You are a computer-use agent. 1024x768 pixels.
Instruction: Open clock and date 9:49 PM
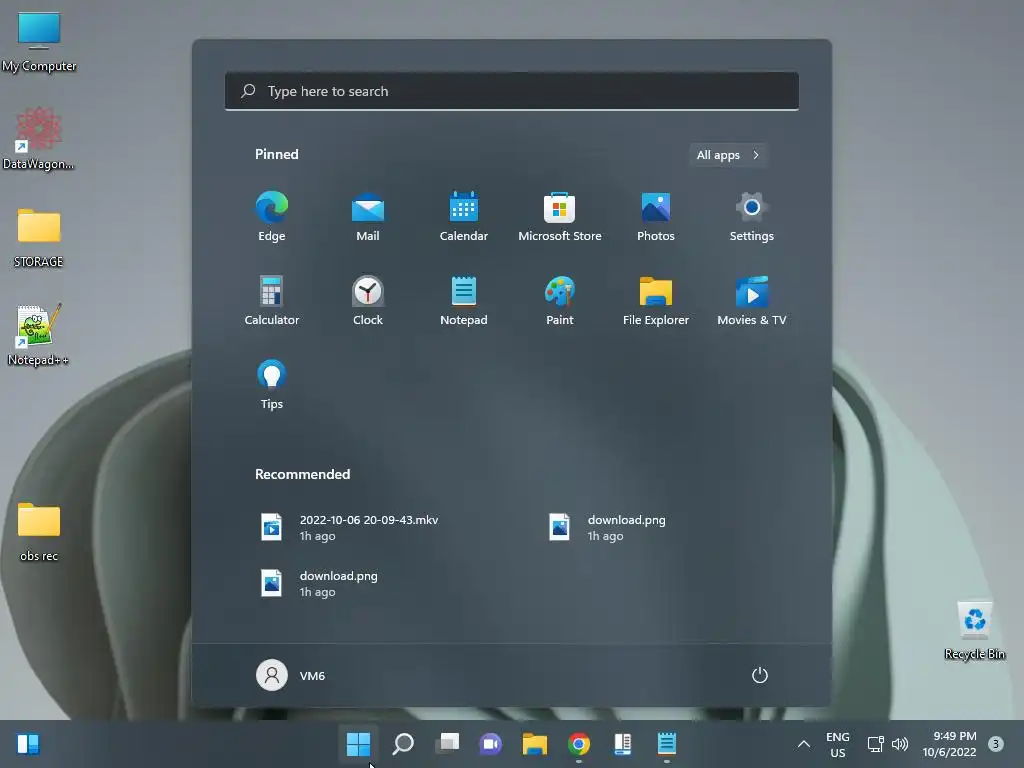(x=950, y=744)
